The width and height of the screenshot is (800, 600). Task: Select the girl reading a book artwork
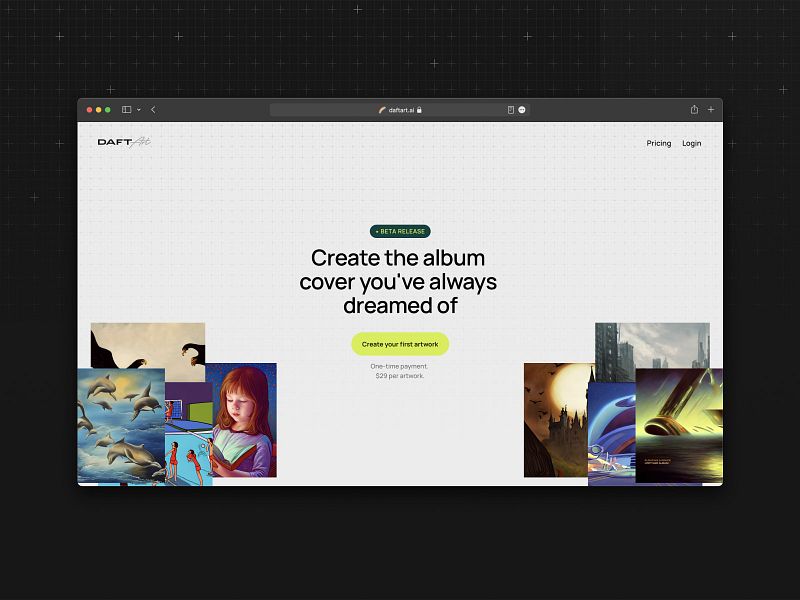(245, 420)
